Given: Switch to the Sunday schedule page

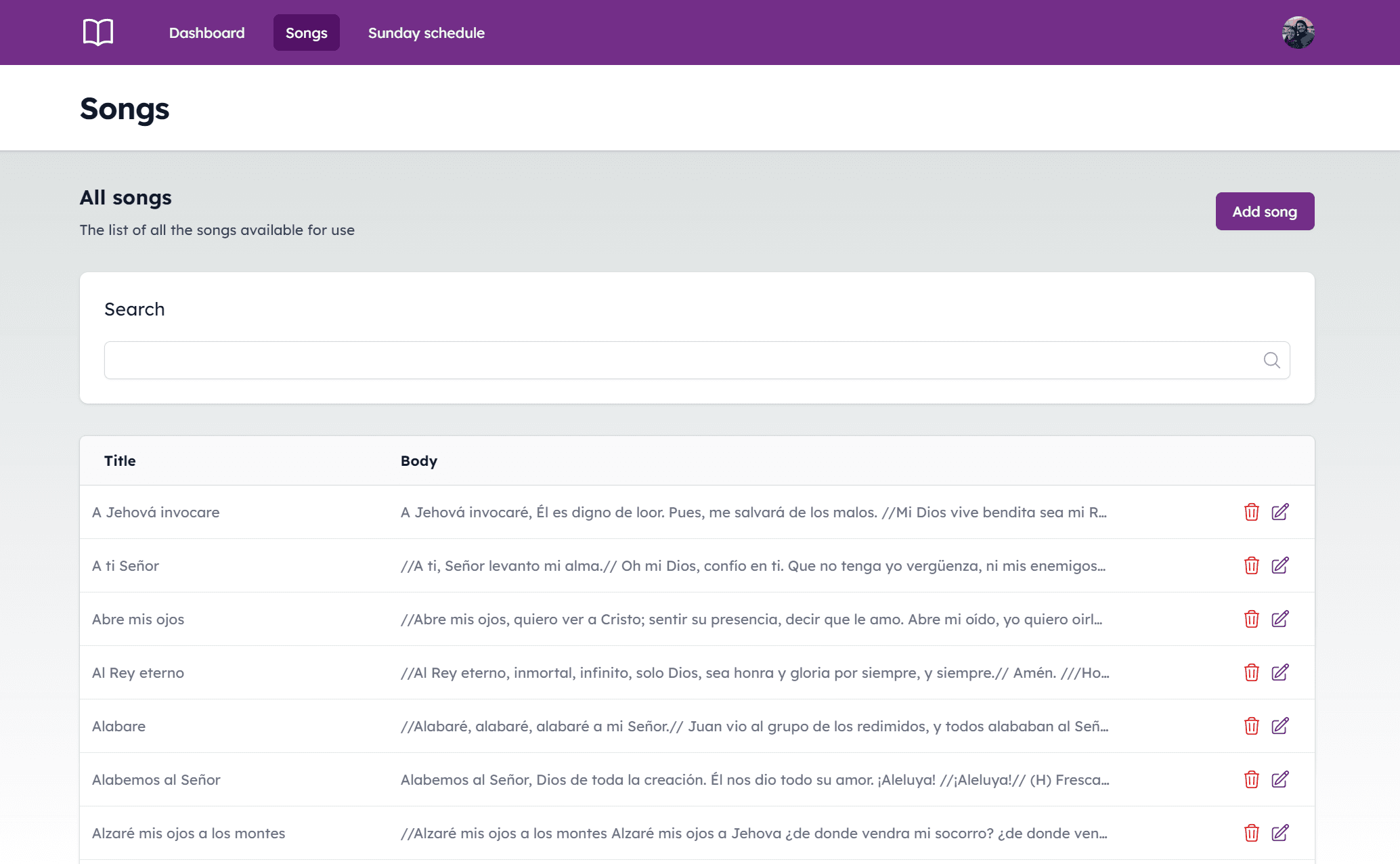Looking at the screenshot, I should [426, 32].
